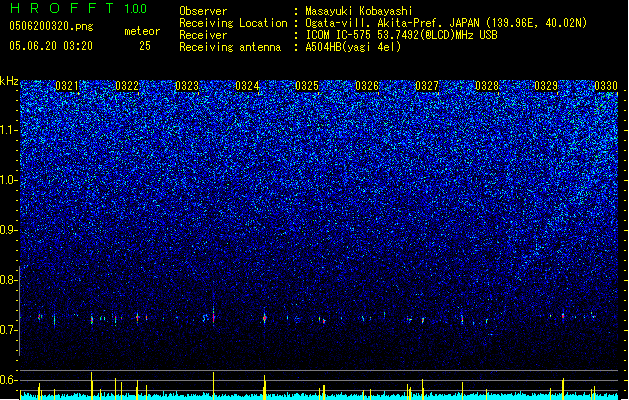The image size is (629, 400).
Task: Click the Observer label
Action: tap(203, 11)
